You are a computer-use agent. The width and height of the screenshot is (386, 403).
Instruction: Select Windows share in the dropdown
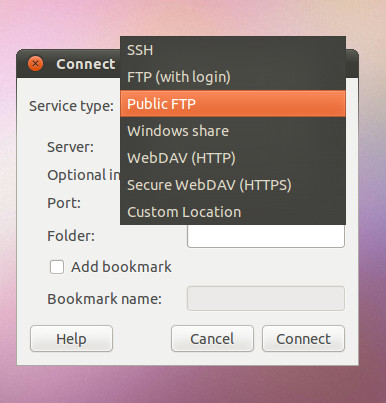coord(233,131)
